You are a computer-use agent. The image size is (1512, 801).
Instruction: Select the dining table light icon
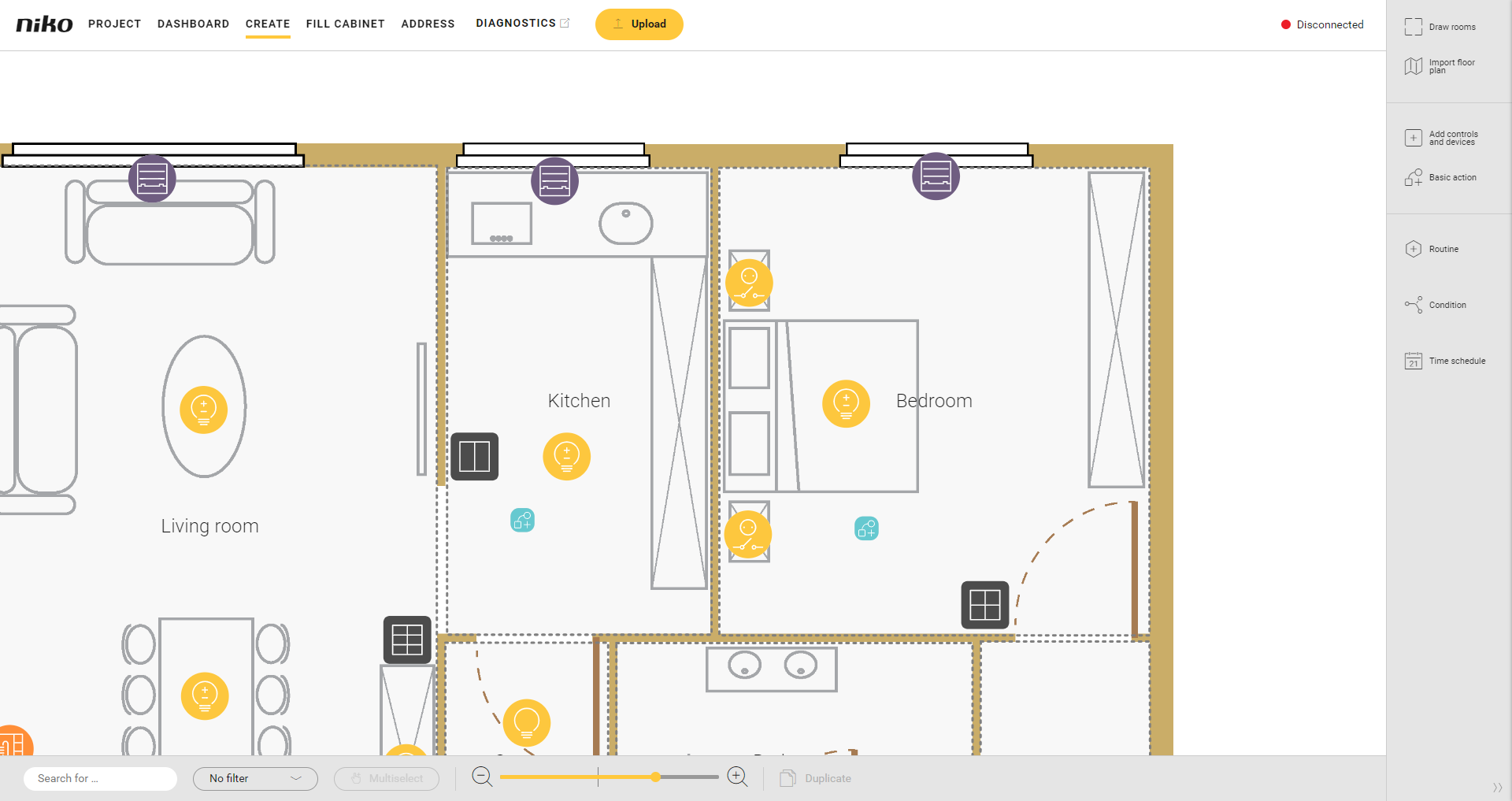coord(205,695)
